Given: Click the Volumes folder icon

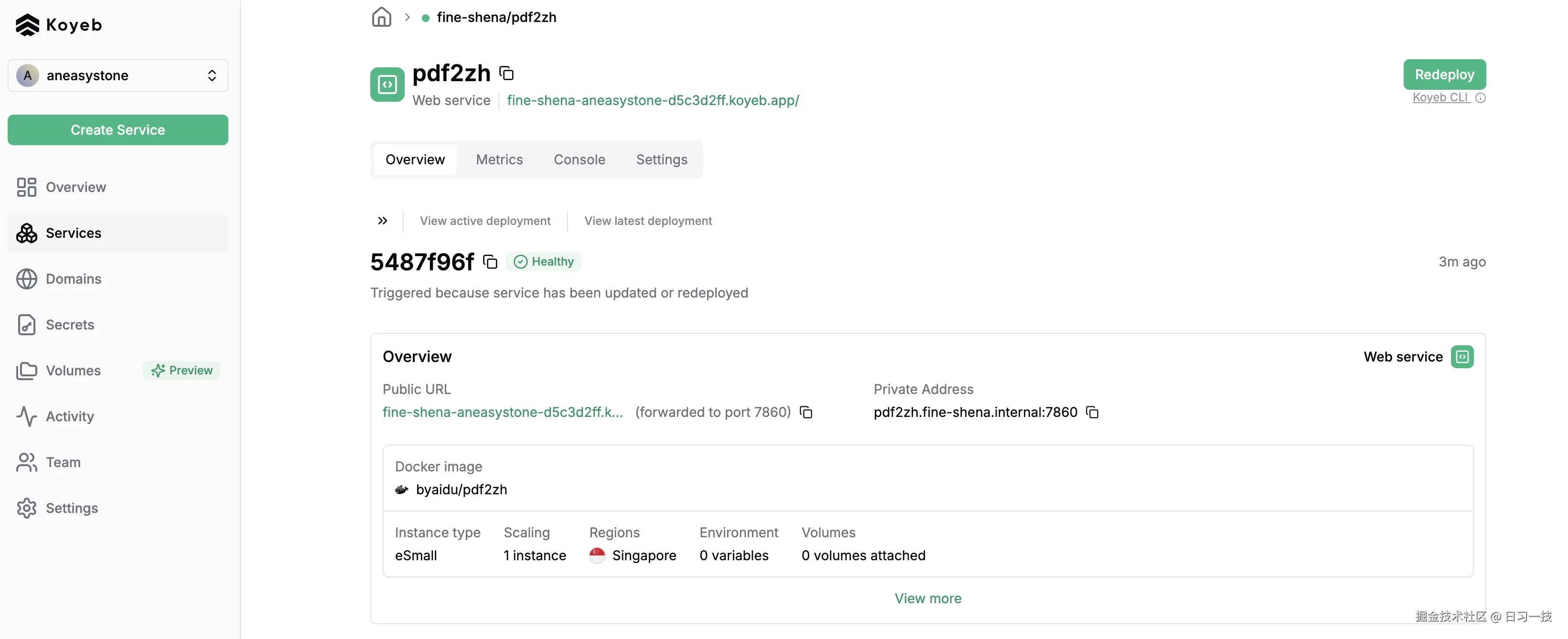Looking at the screenshot, I should click(x=26, y=371).
